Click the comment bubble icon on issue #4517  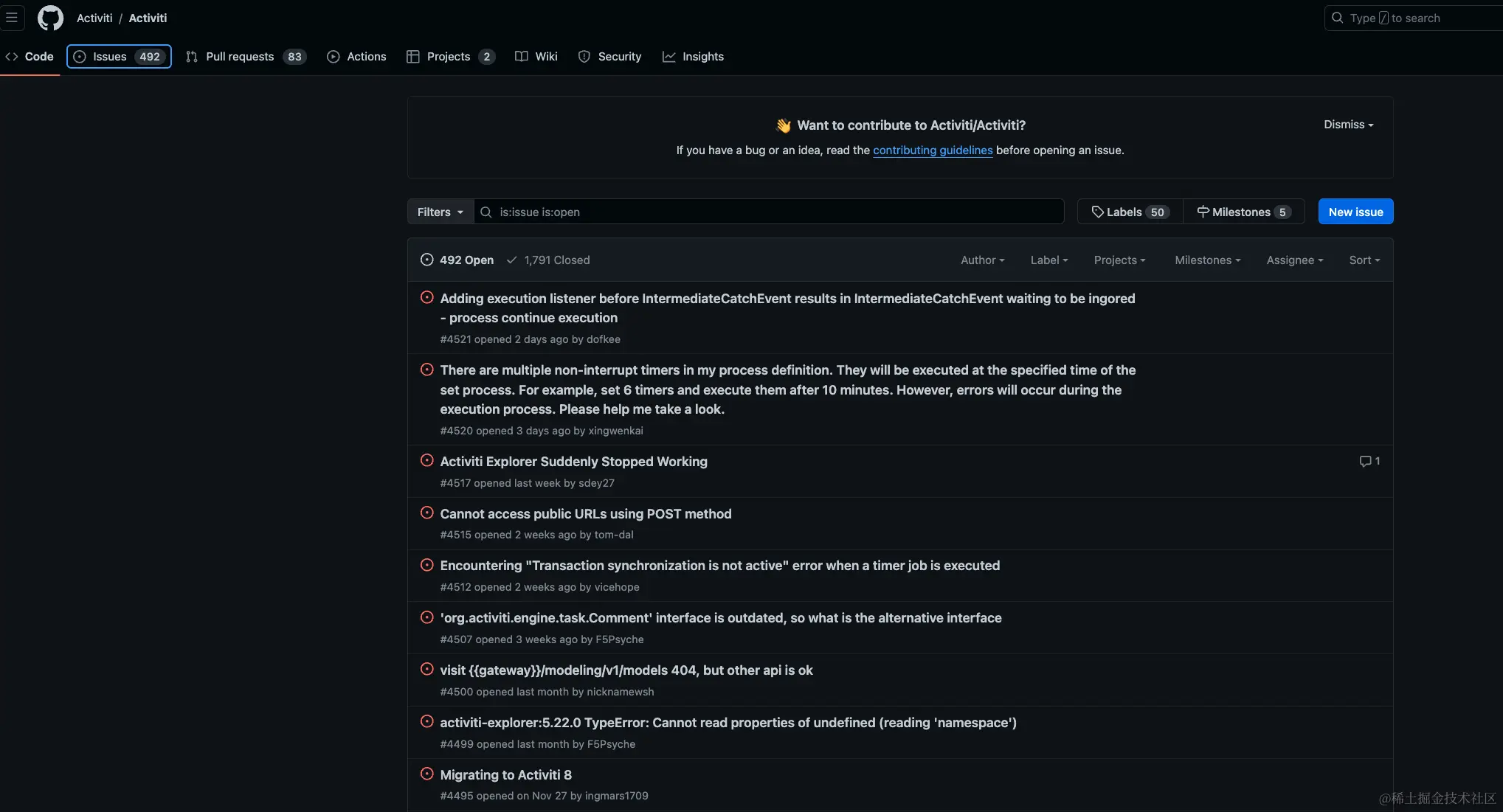(x=1365, y=461)
